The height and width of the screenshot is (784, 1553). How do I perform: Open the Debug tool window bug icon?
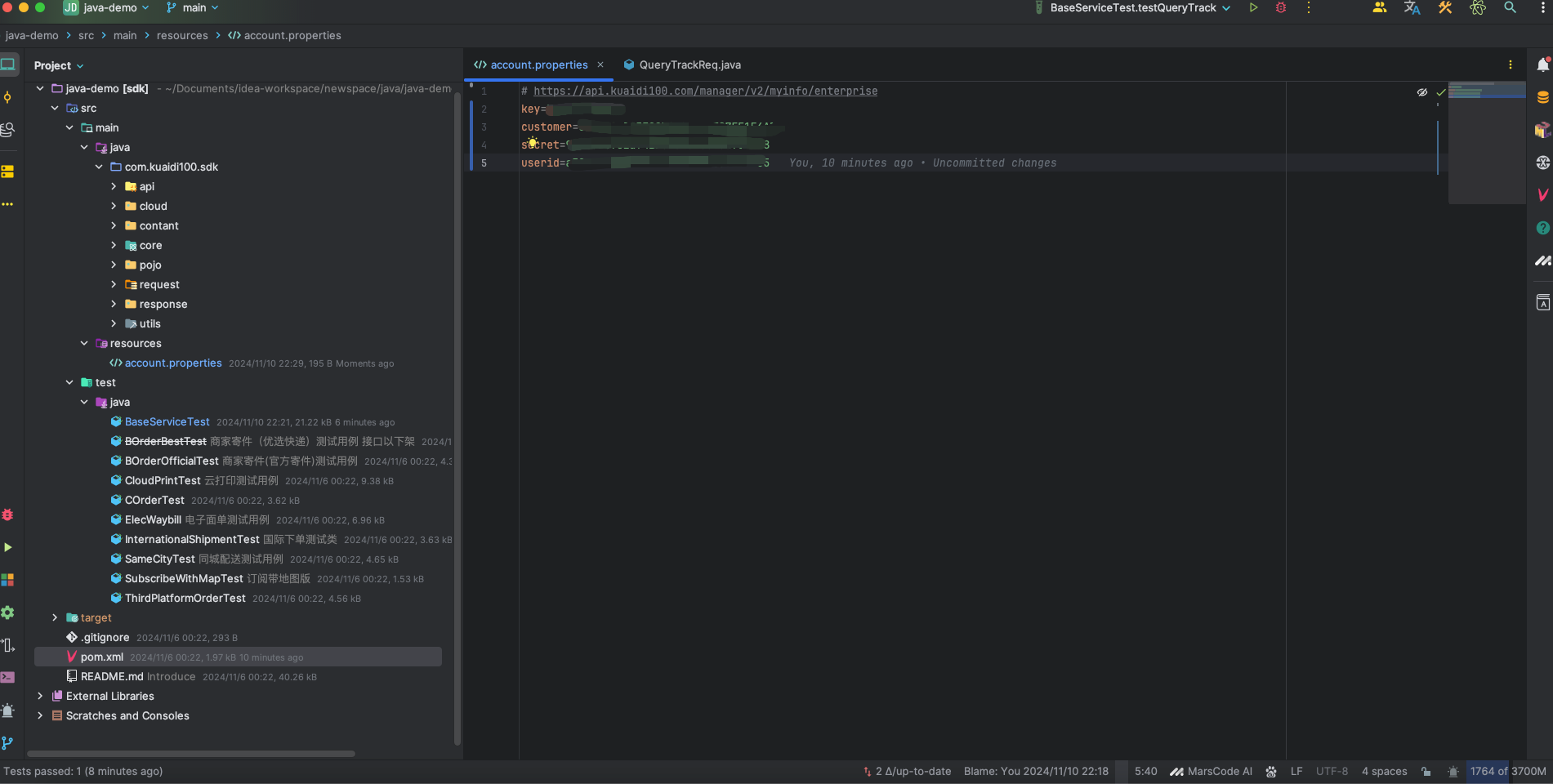point(8,514)
